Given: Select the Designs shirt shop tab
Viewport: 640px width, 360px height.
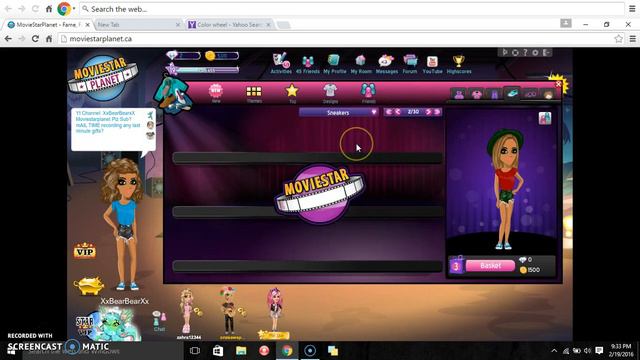Looking at the screenshot, I should pyautogui.click(x=330, y=93).
